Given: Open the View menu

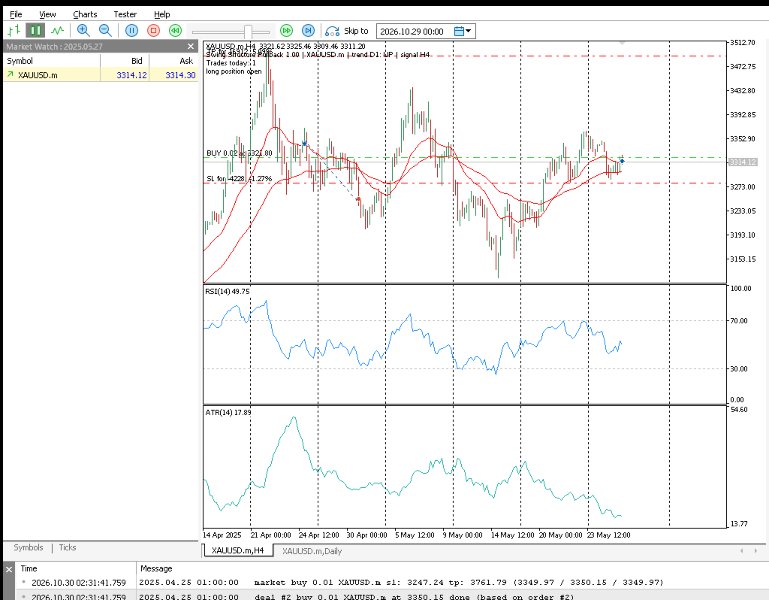Looking at the screenshot, I should [x=48, y=14].
